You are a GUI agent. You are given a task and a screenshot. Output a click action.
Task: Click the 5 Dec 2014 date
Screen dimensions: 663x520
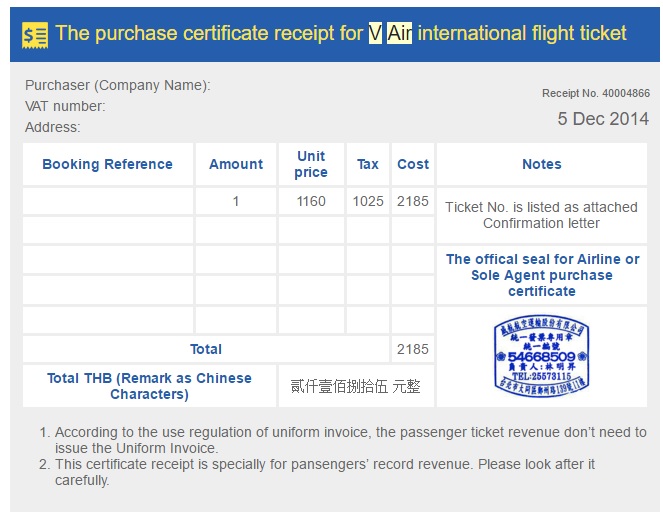pos(603,118)
